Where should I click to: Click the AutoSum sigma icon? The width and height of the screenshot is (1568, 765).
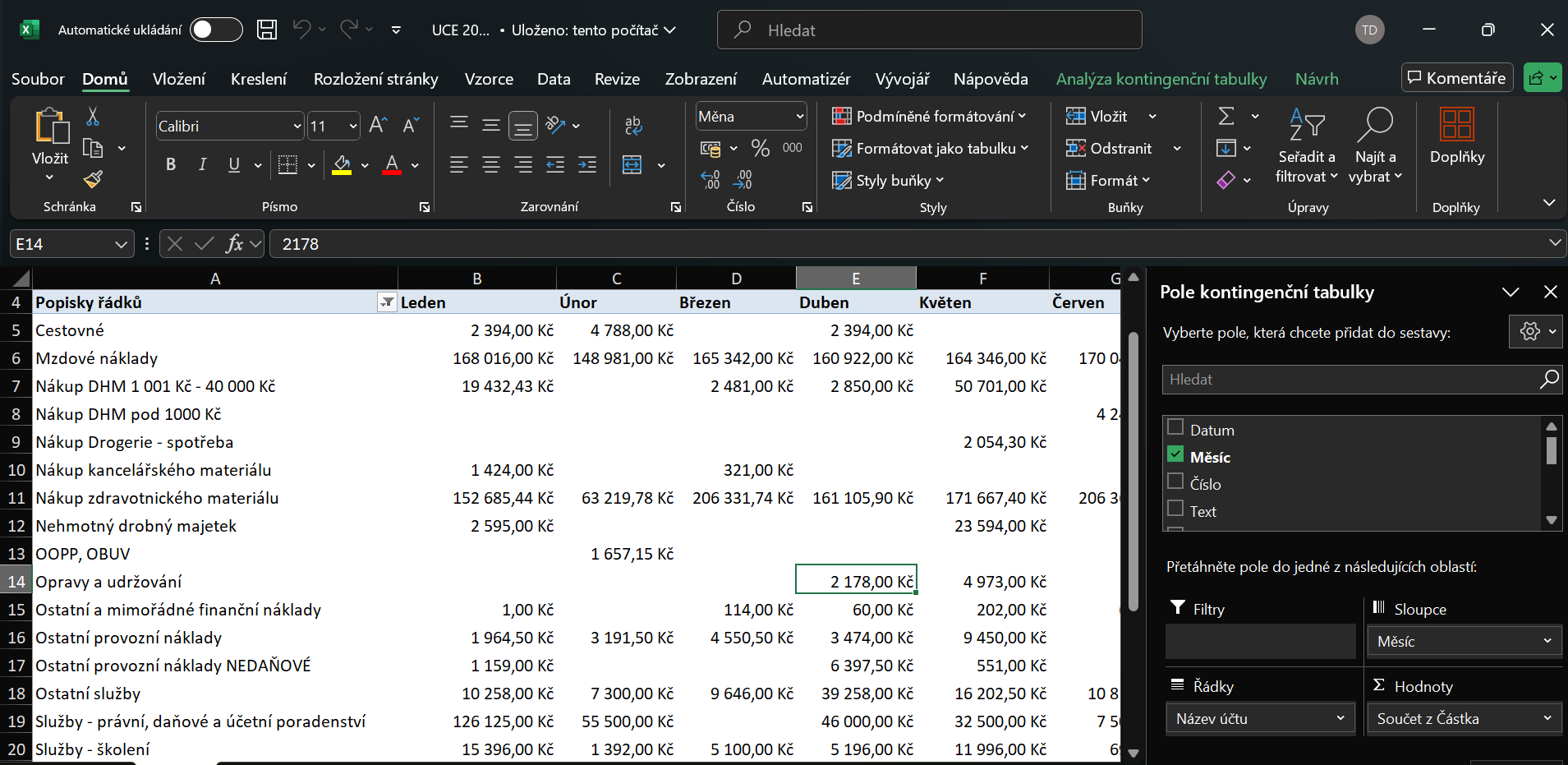pos(1226,117)
